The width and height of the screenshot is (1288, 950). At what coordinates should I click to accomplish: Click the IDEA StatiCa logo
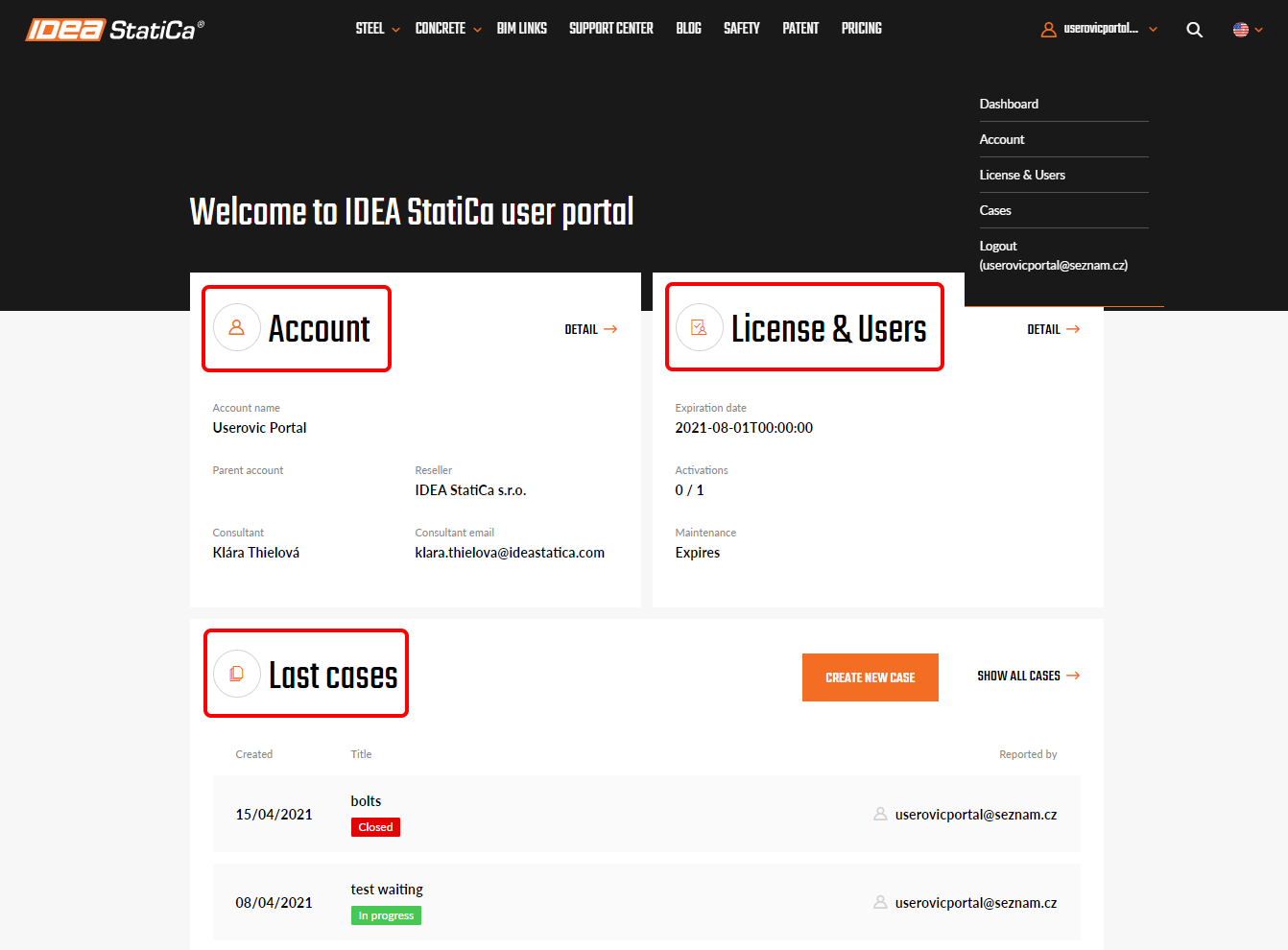tap(114, 30)
